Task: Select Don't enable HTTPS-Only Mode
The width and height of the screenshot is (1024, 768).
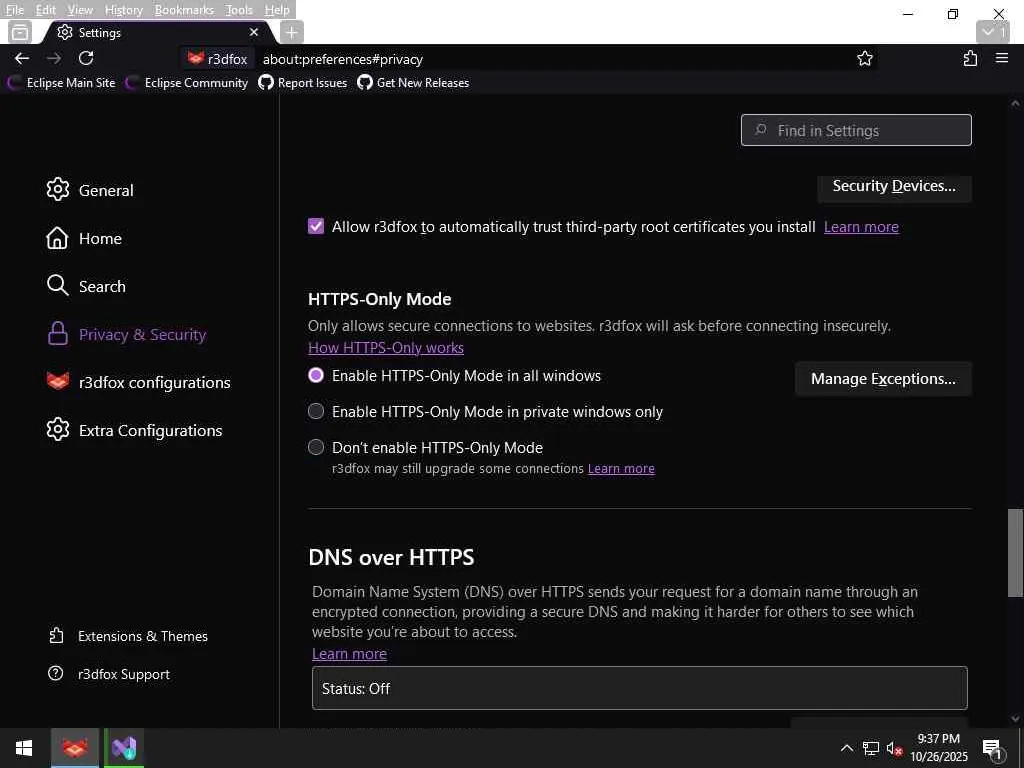Action: 316,447
